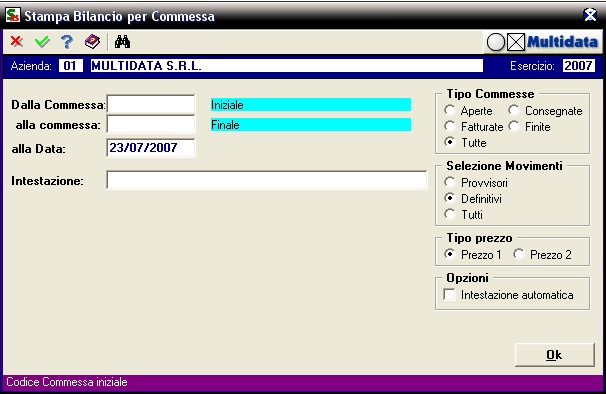Click the binoculars search icon
The width and height of the screenshot is (606, 394).
click(x=122, y=41)
